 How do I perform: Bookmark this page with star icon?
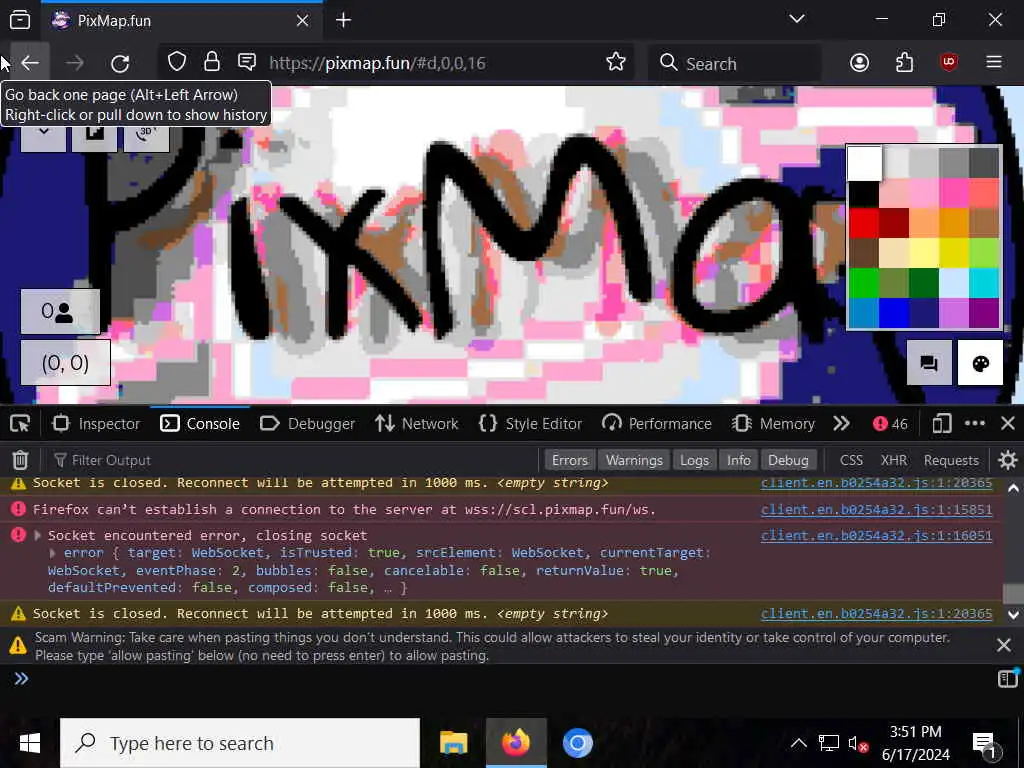(615, 62)
